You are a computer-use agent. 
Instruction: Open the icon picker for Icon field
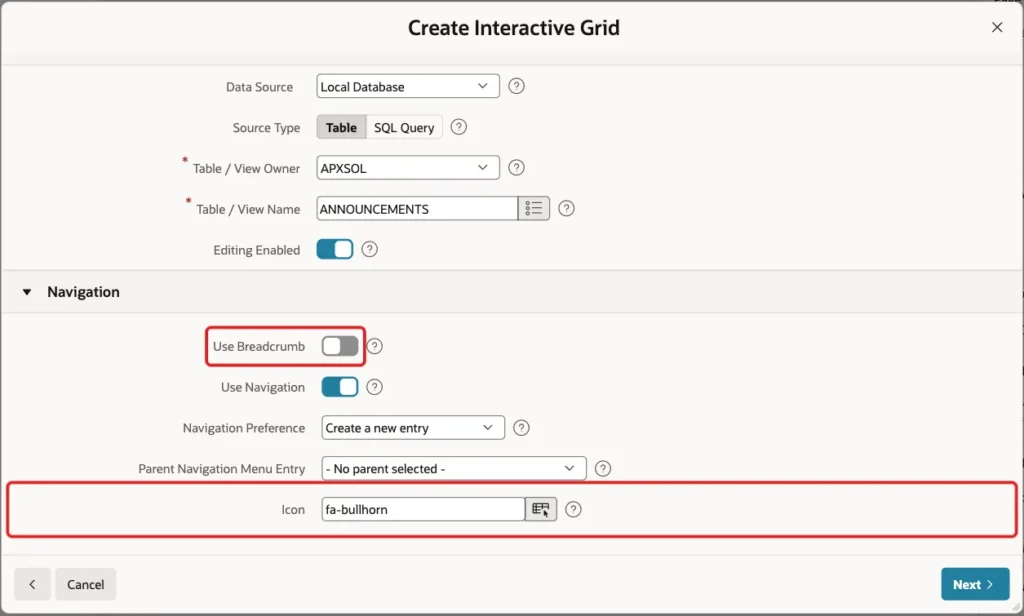click(x=541, y=510)
